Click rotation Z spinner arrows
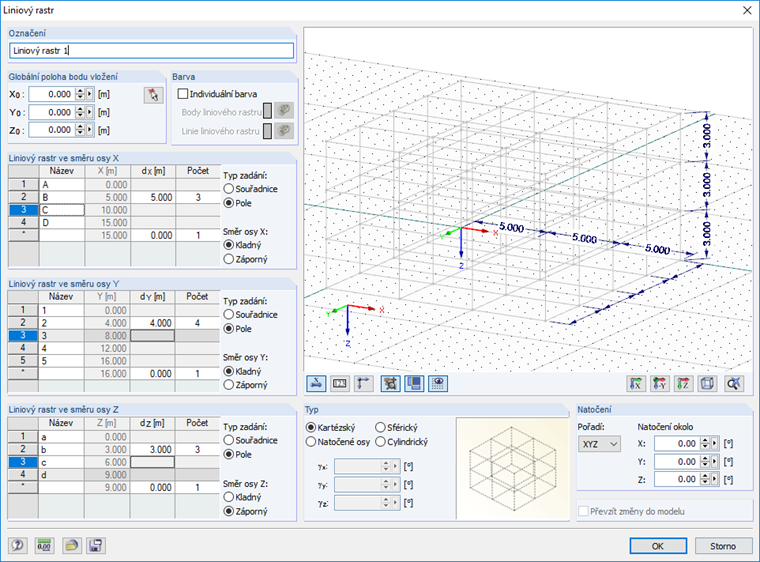Viewport: 760px width, 562px height. [705, 479]
